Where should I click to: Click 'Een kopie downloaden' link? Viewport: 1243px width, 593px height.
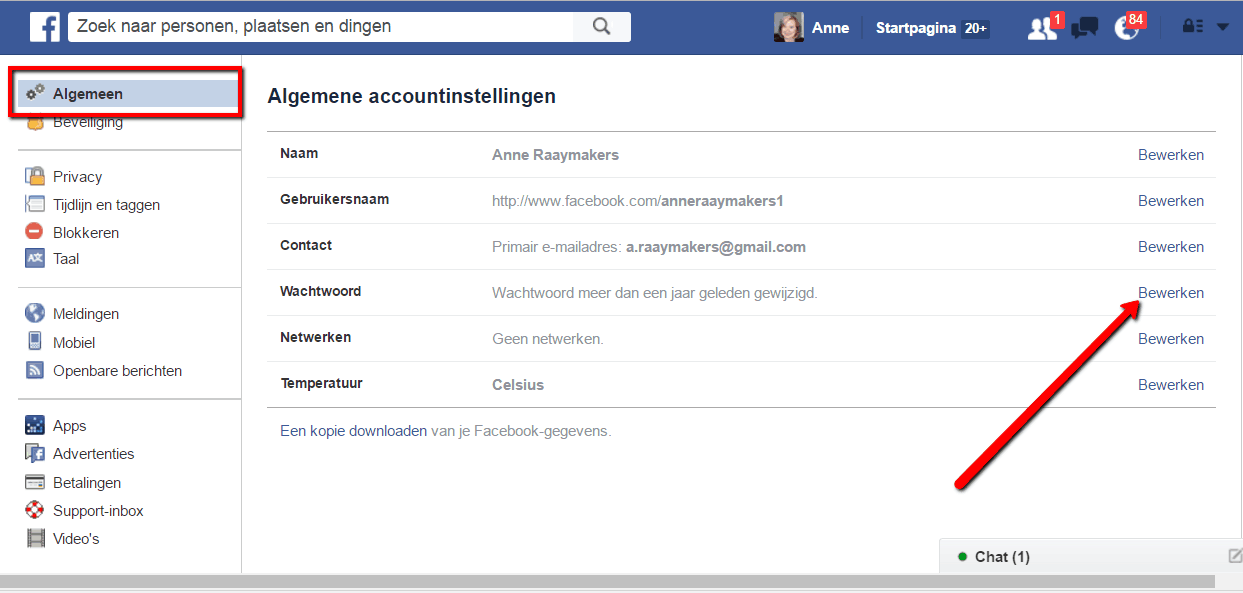tap(353, 431)
